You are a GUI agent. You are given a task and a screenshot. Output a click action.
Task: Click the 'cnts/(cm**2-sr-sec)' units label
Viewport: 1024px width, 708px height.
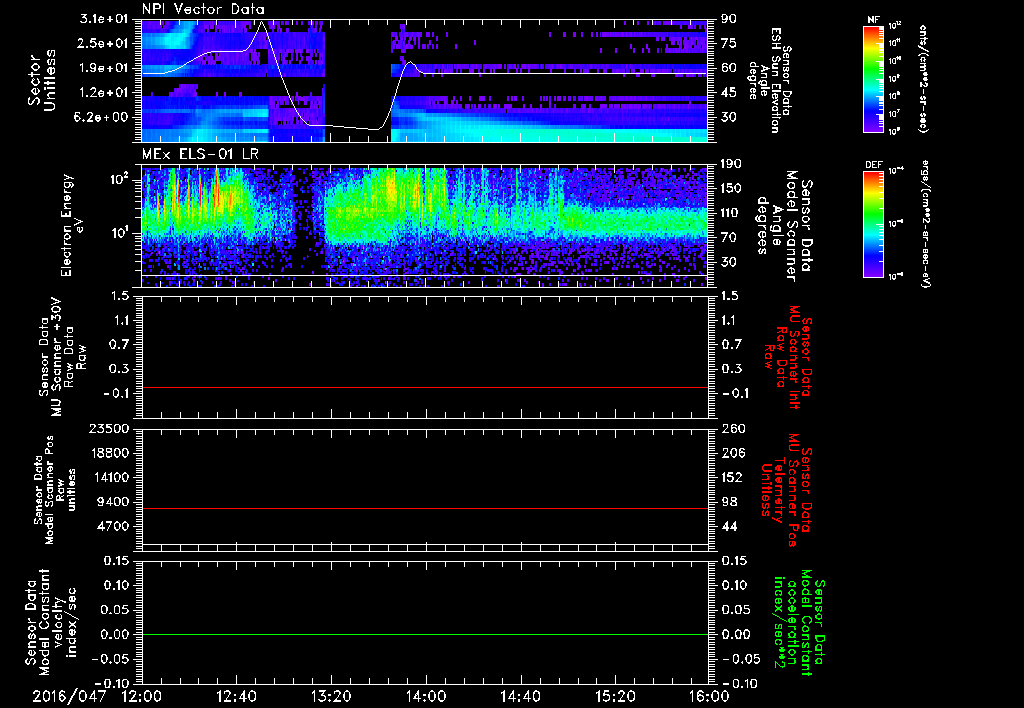tap(923, 78)
